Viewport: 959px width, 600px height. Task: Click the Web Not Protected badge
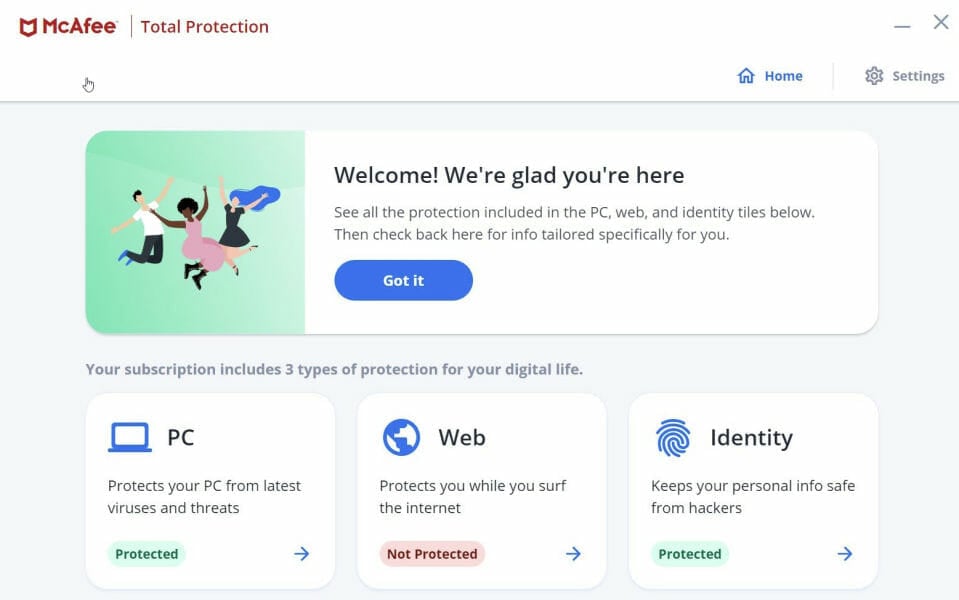pyautogui.click(x=432, y=554)
